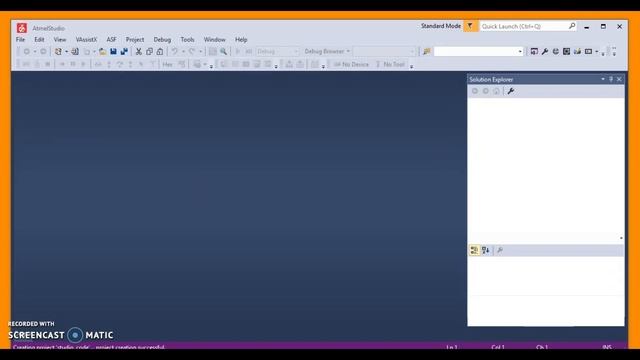640x360 pixels.
Task: Close the Solution Explorer panel
Action: 619,79
